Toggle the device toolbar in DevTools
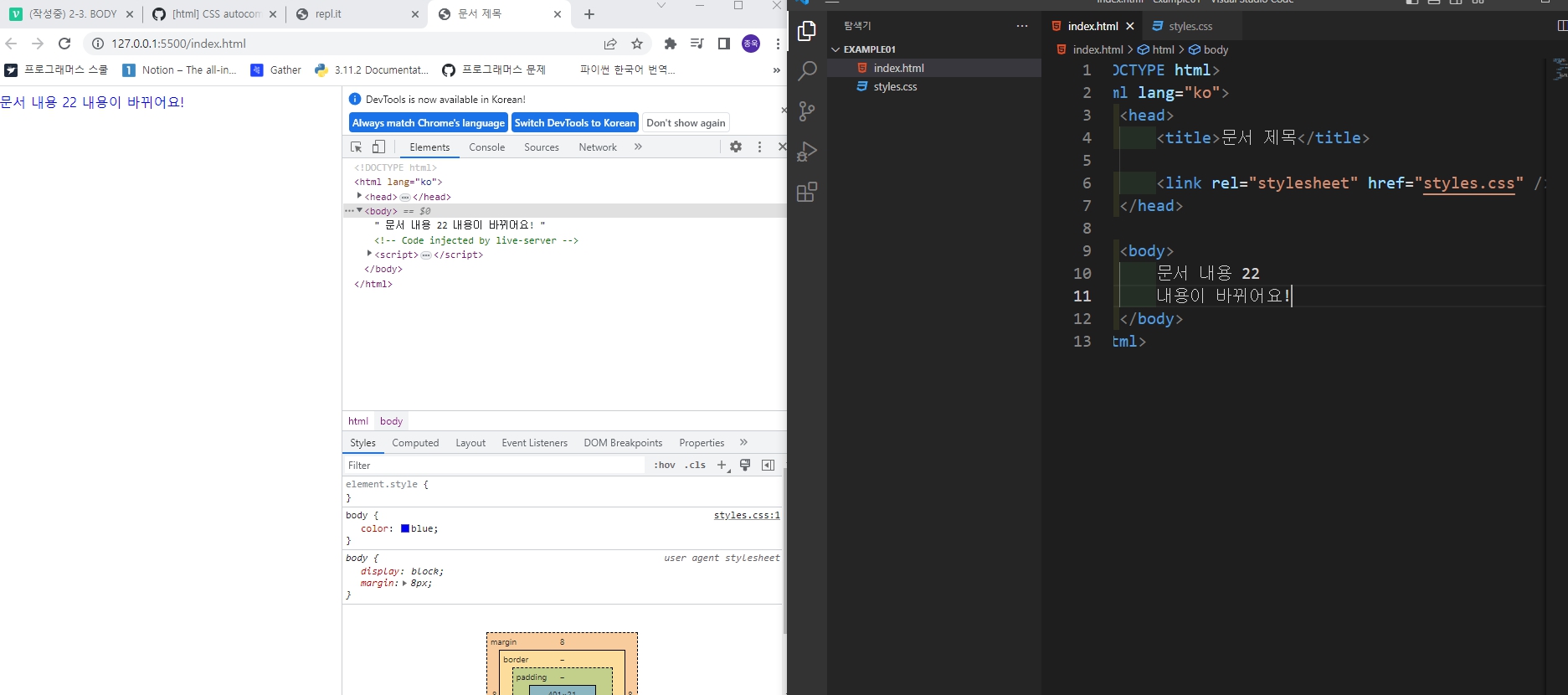Viewport: 1568px width, 695px height. click(x=378, y=147)
